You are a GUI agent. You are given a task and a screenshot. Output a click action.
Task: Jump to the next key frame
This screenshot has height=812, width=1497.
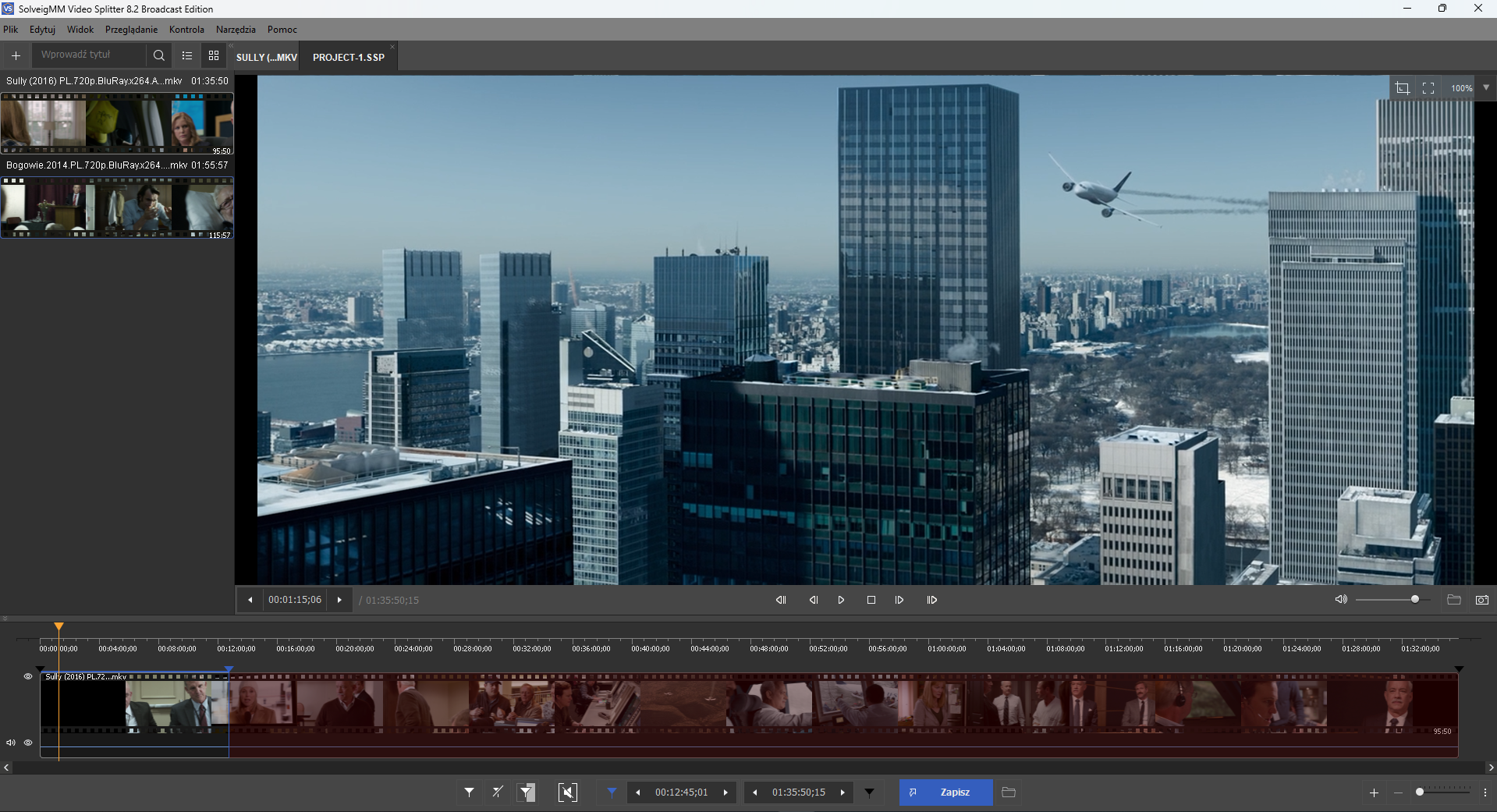932,600
